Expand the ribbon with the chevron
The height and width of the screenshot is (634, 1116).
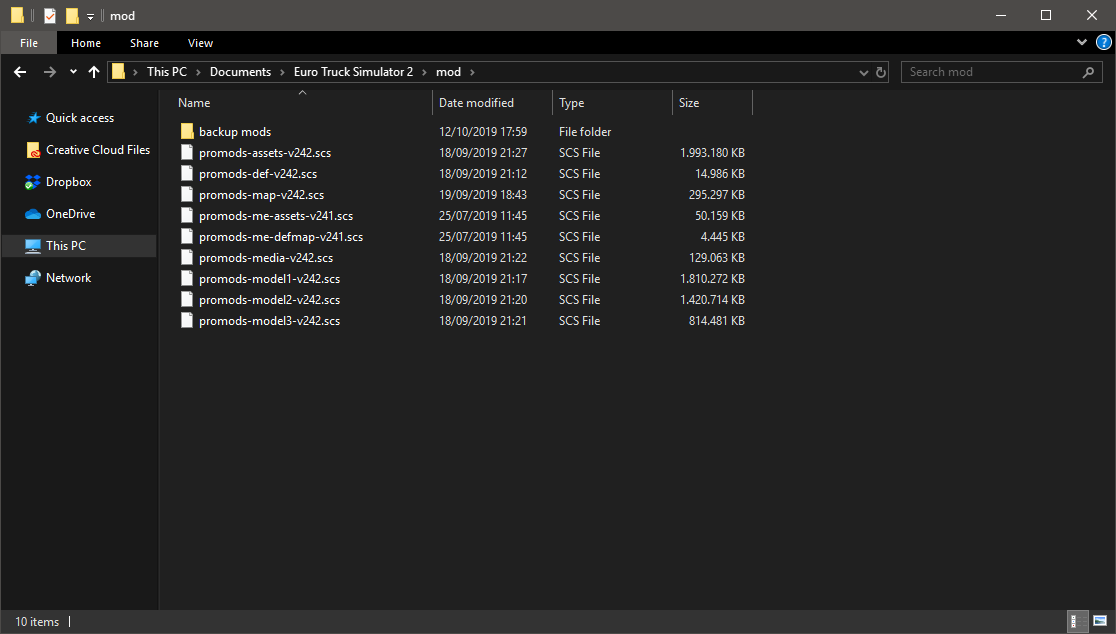(1082, 43)
